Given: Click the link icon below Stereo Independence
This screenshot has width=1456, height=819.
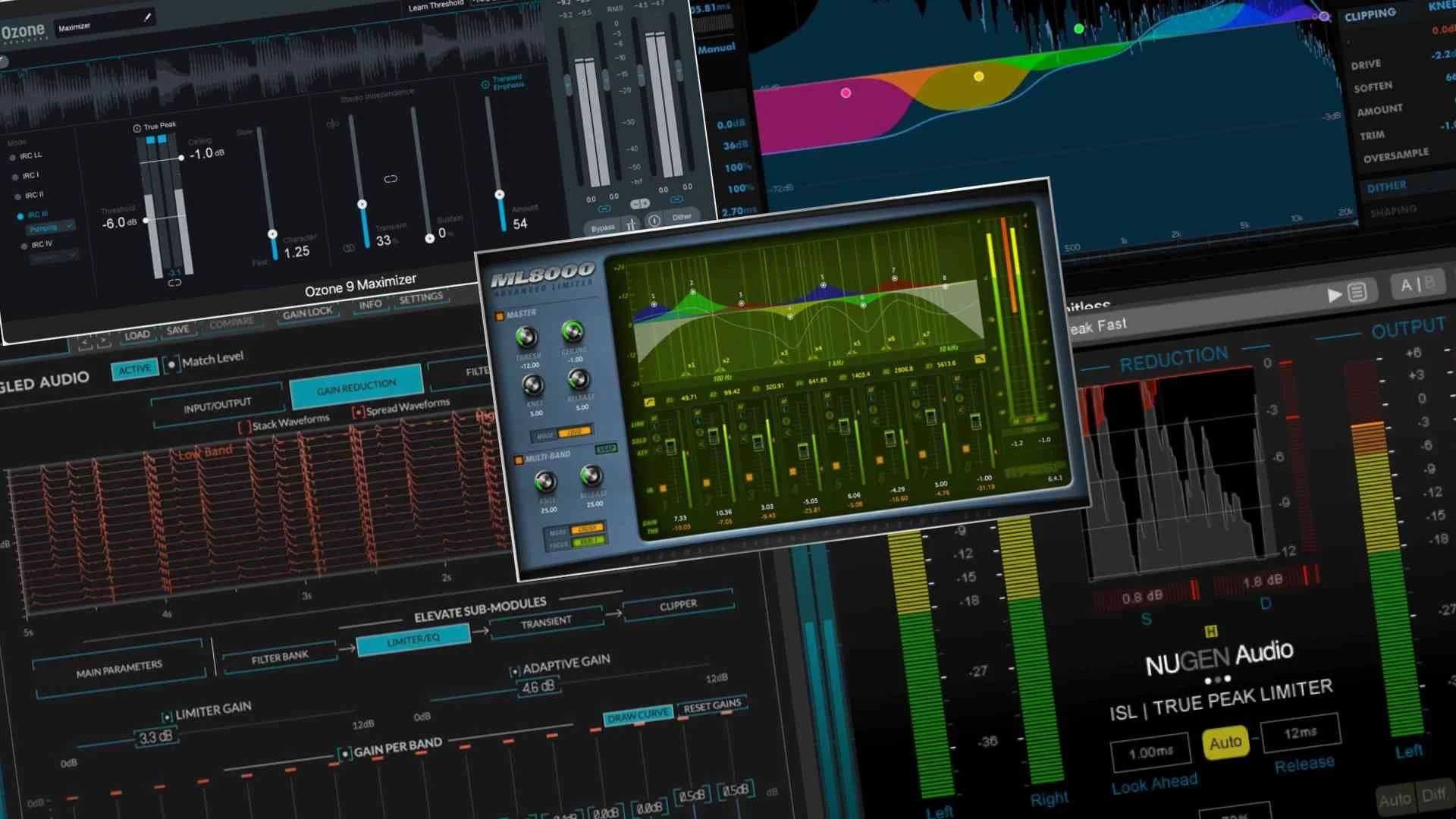Looking at the screenshot, I should 391,179.
